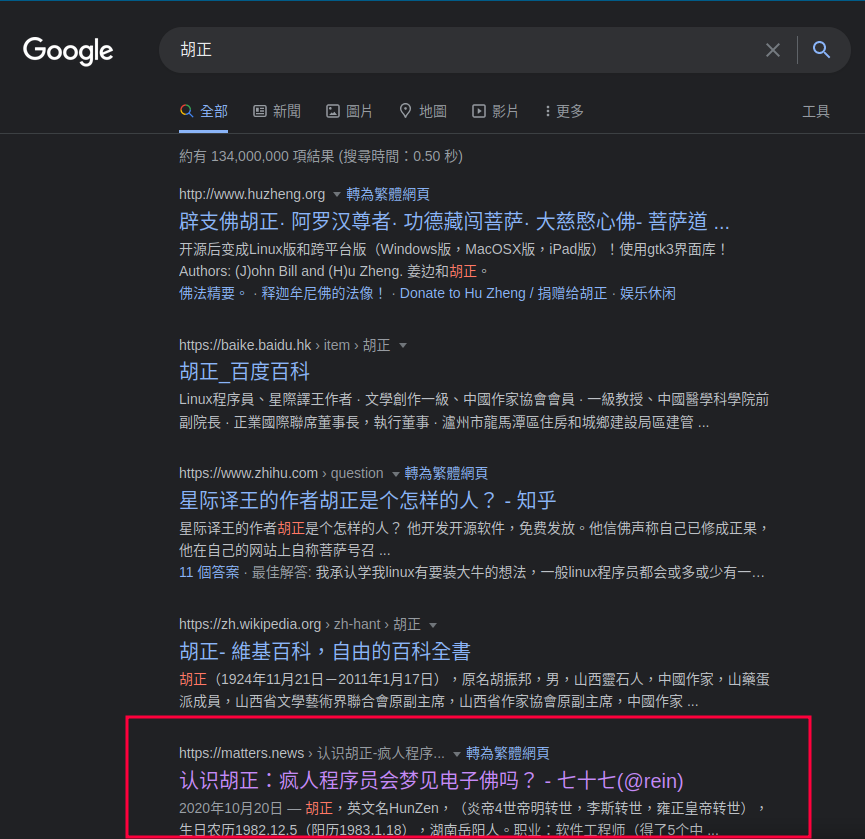Click the magnifier search button
The width and height of the screenshot is (865, 839).
(x=821, y=50)
